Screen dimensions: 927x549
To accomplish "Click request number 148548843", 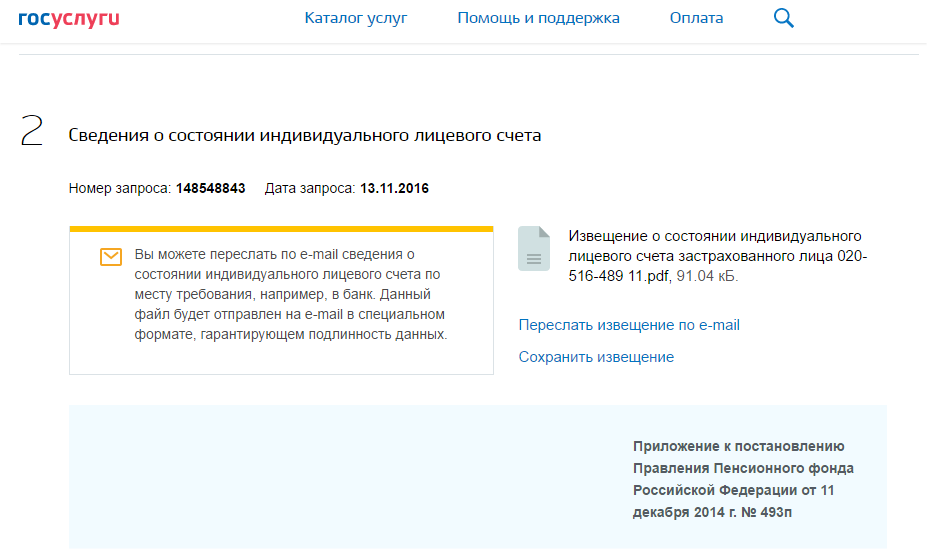I will [211, 188].
